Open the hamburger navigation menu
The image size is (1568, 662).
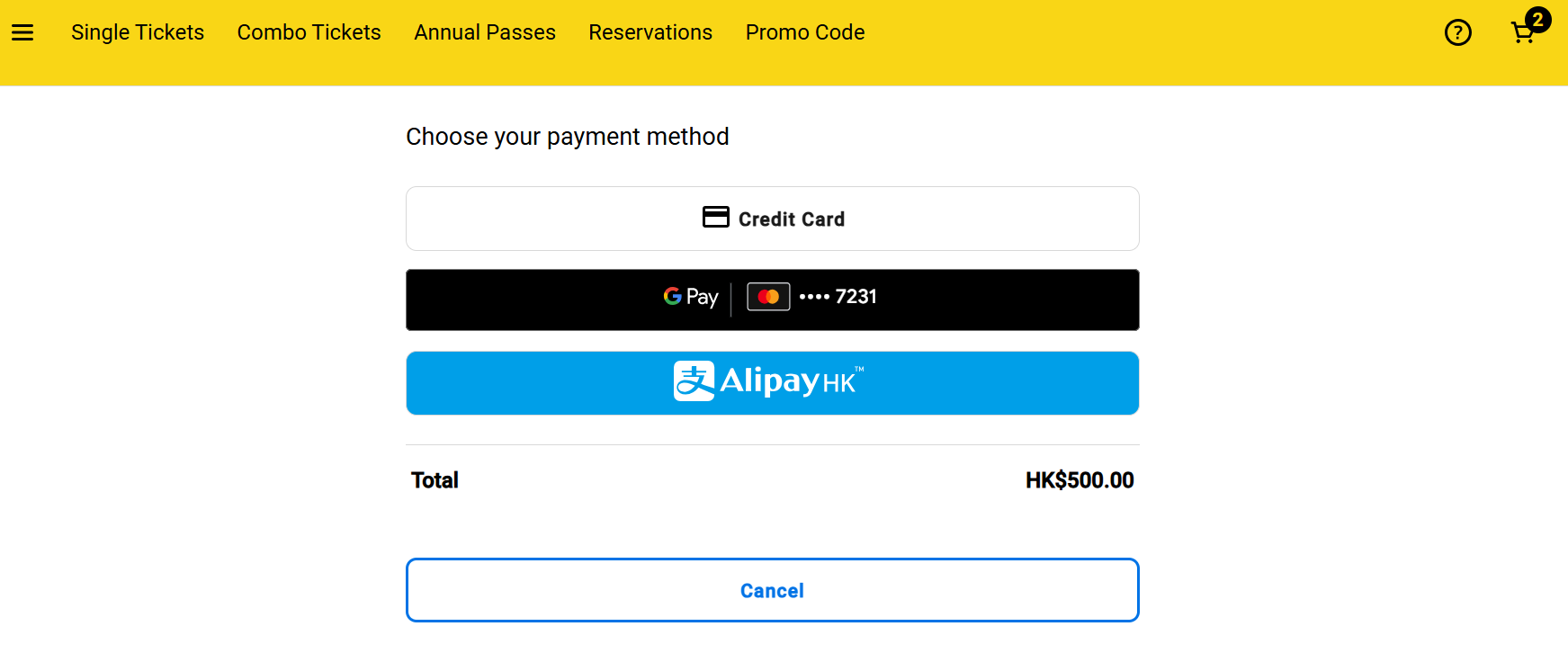[22, 33]
